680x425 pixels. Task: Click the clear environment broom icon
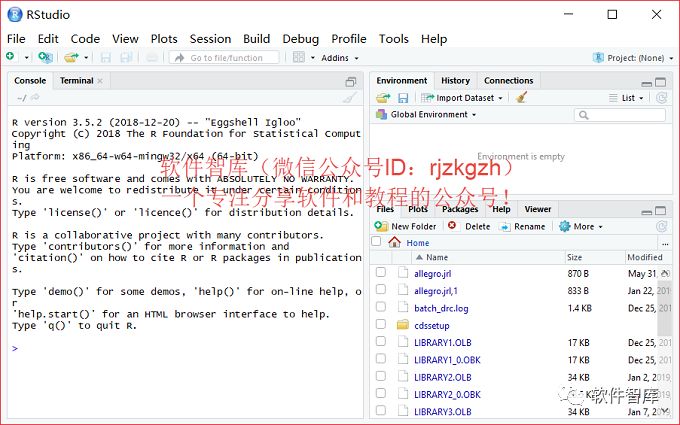522,97
